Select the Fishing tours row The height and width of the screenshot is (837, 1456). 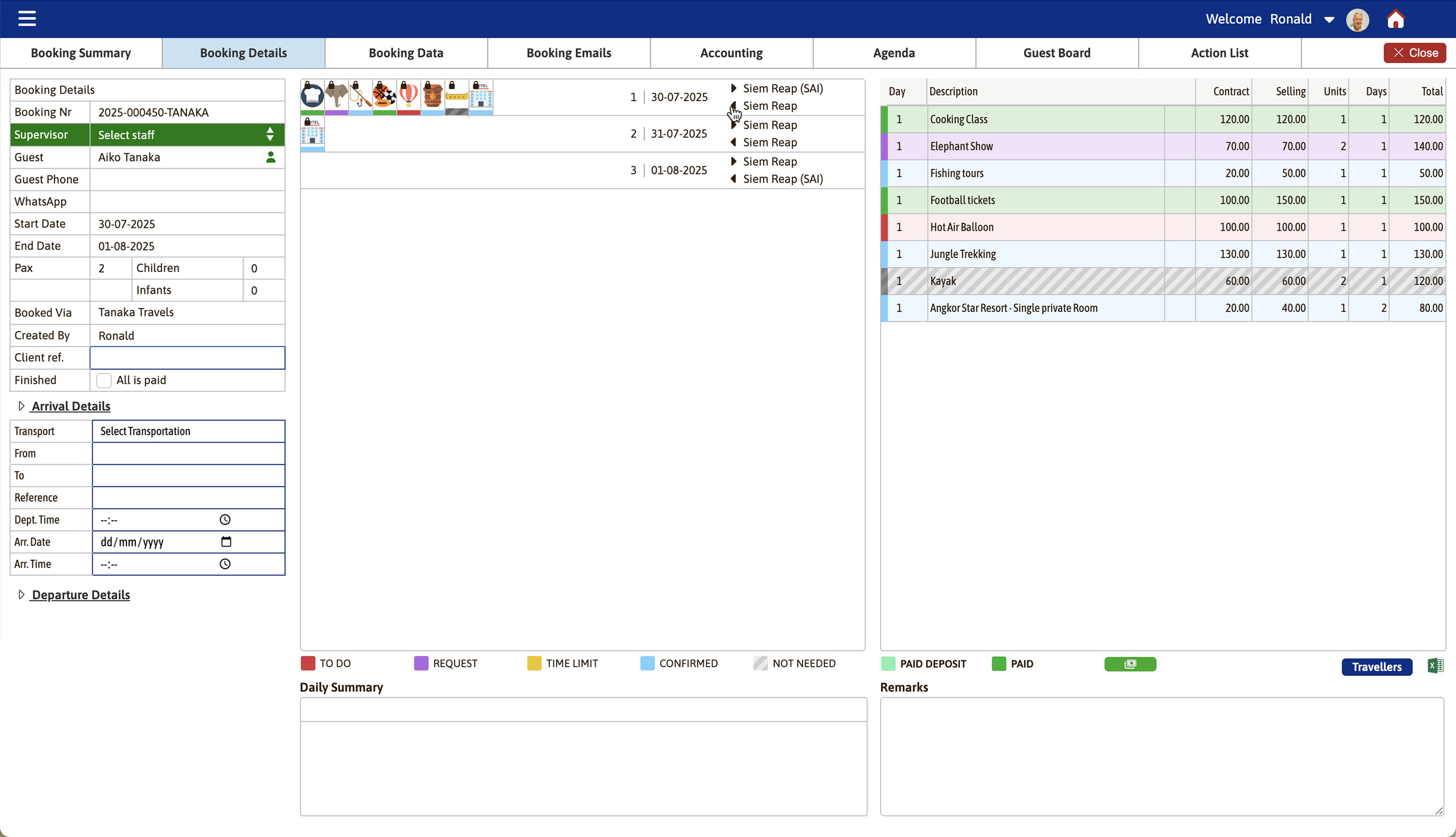1163,173
